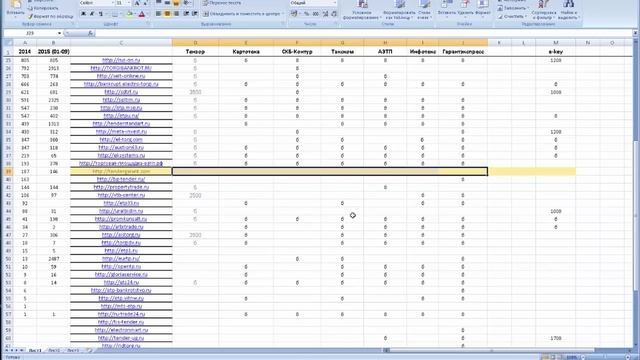Open the Clear (Очистить) dropdown
The image size is (640, 360).
click(x=513, y=16)
